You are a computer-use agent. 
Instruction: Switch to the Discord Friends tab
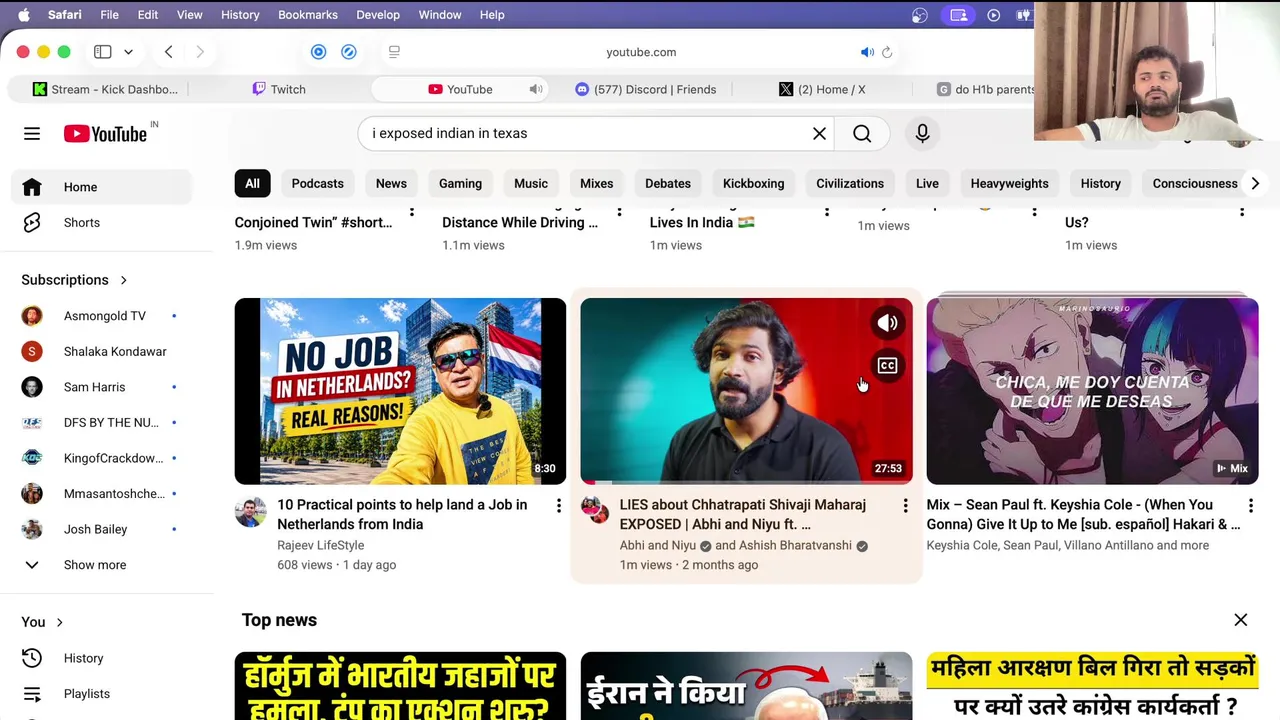tap(645, 89)
